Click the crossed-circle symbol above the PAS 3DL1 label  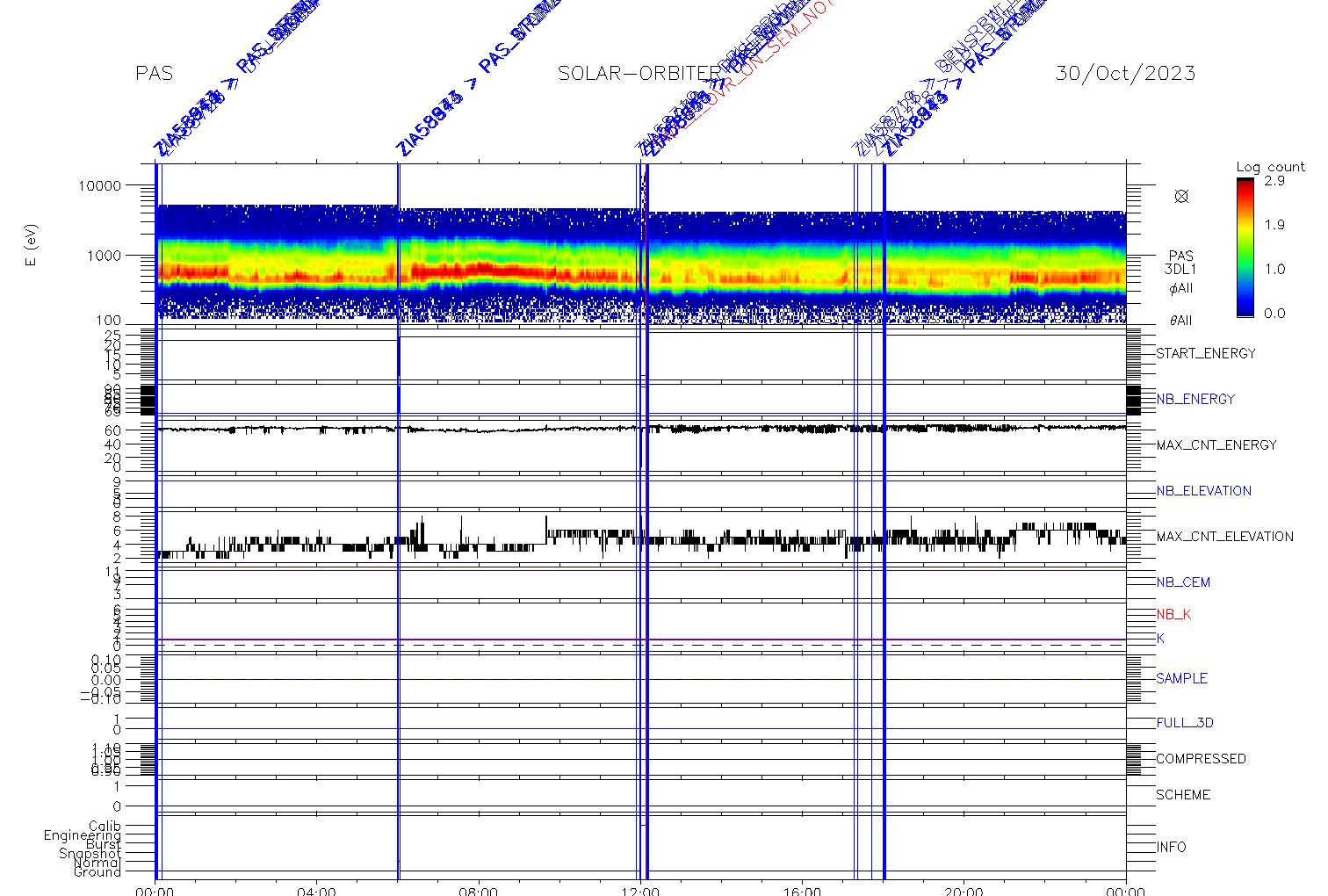1181,197
